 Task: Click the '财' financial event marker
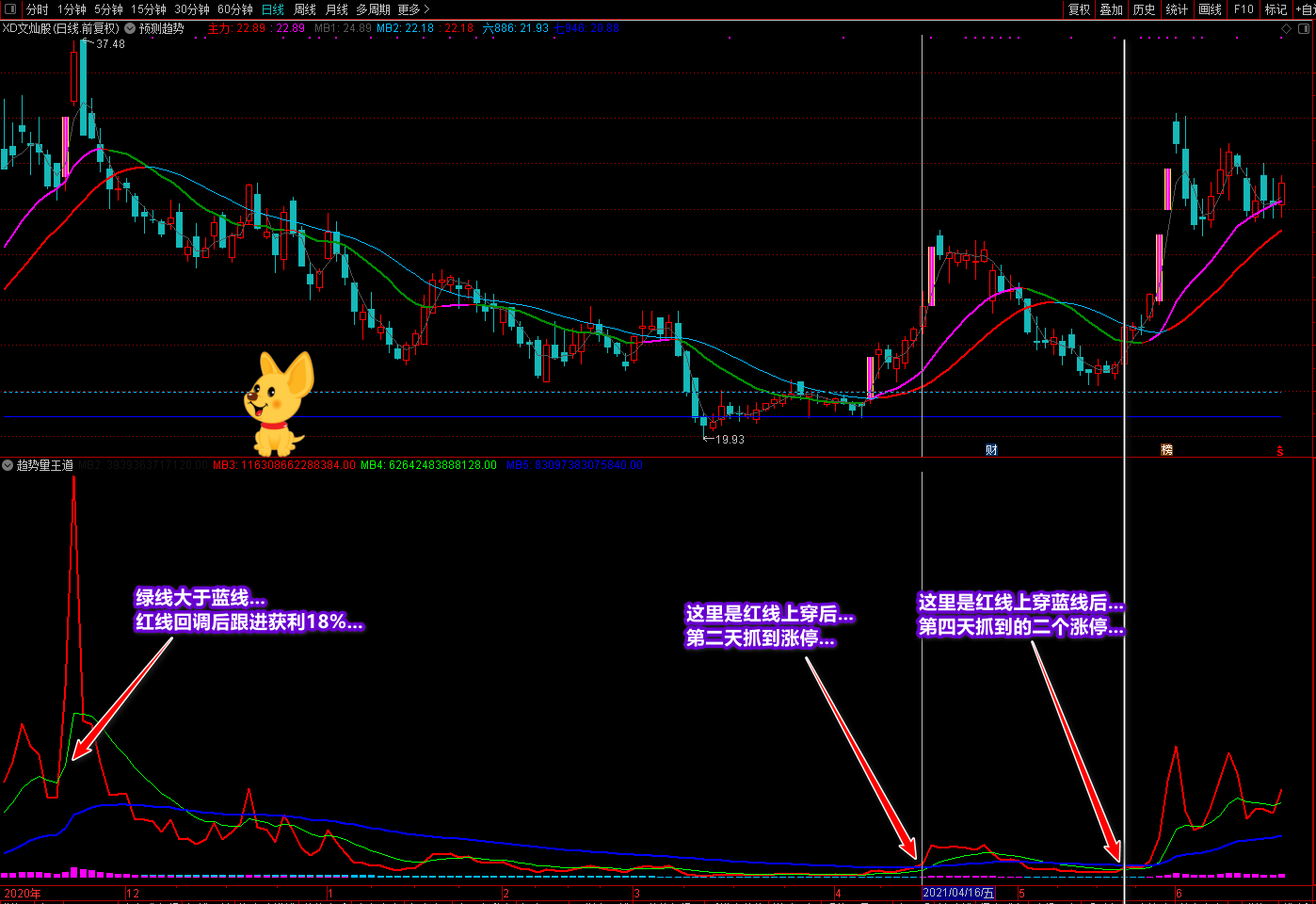coord(991,450)
